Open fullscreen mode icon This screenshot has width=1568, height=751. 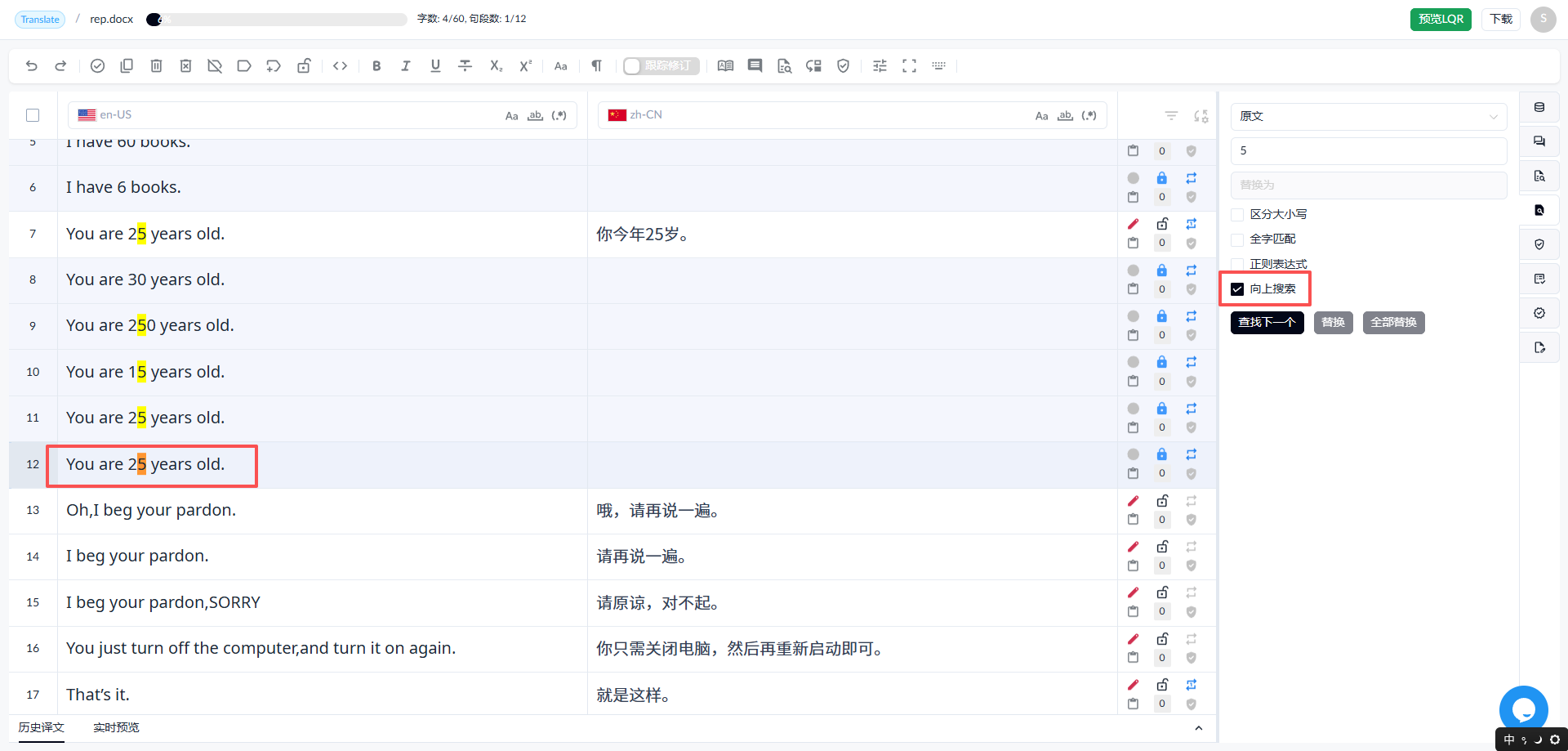909,66
